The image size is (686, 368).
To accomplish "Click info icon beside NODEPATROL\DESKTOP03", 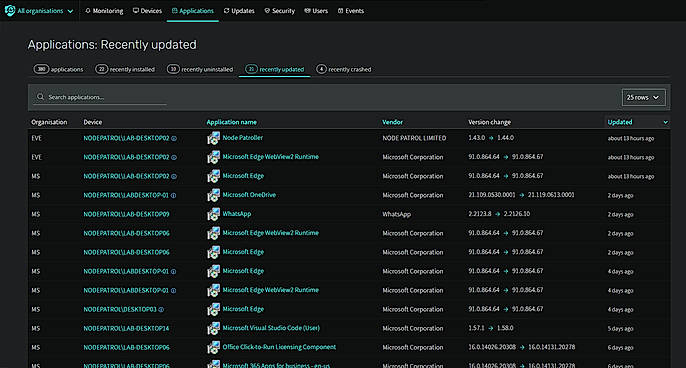I will pyautogui.click(x=161, y=309).
